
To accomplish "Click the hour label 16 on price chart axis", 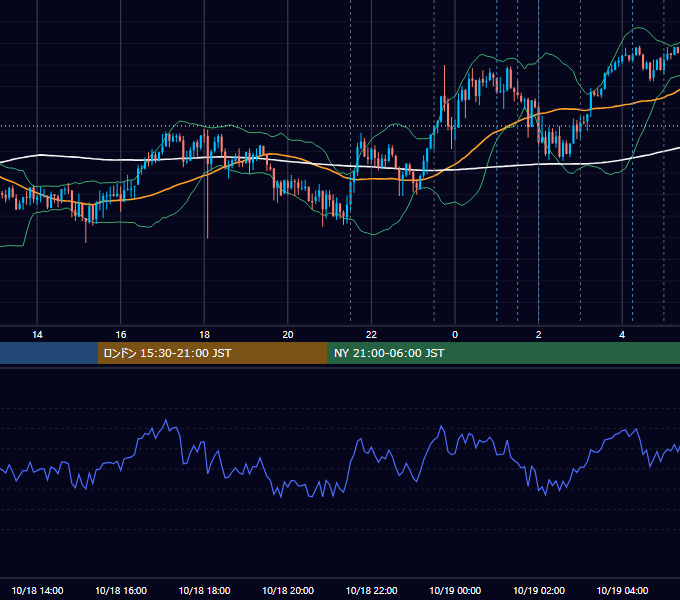I will point(121,335).
